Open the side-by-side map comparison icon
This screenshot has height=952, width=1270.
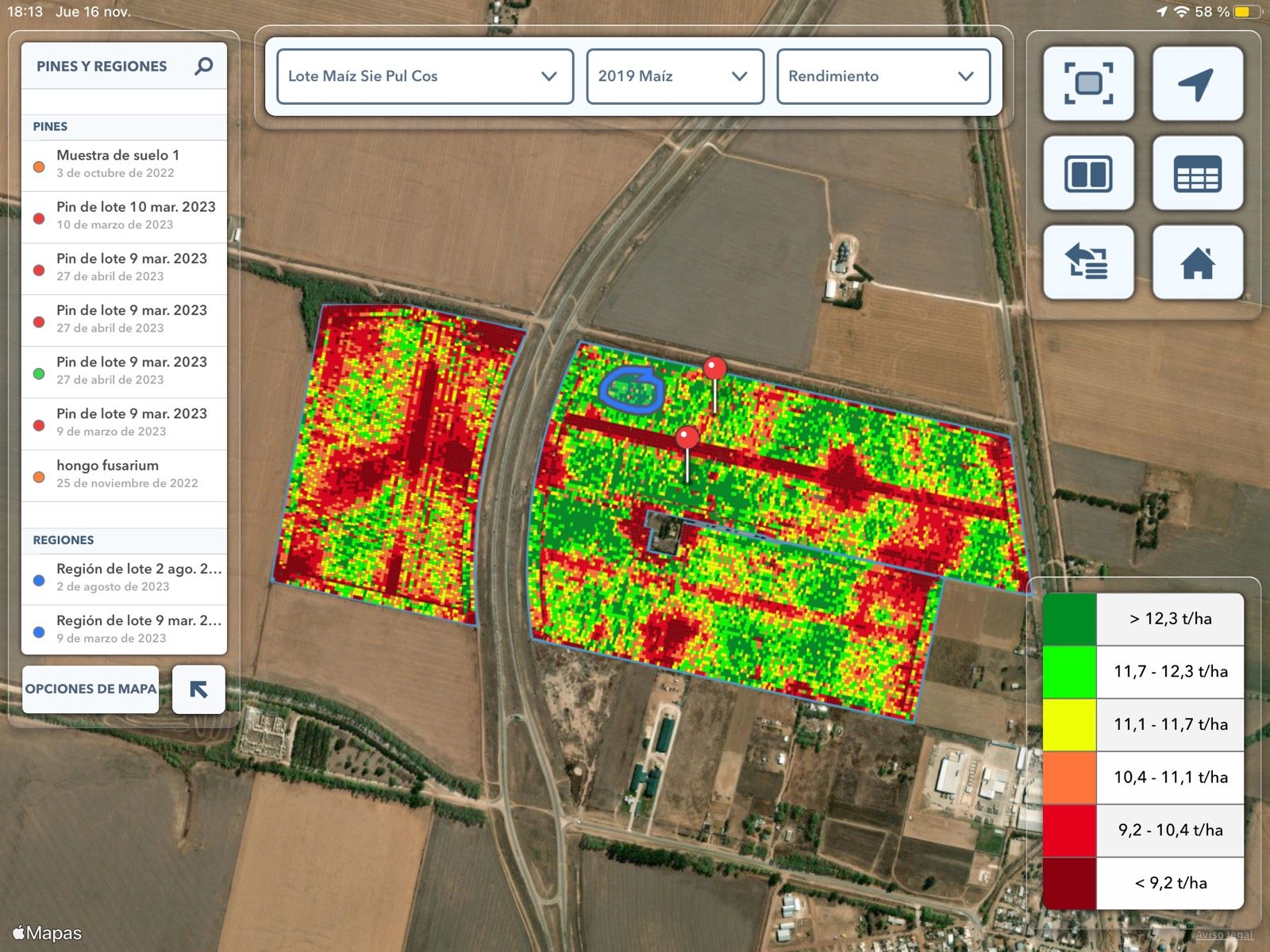point(1088,173)
